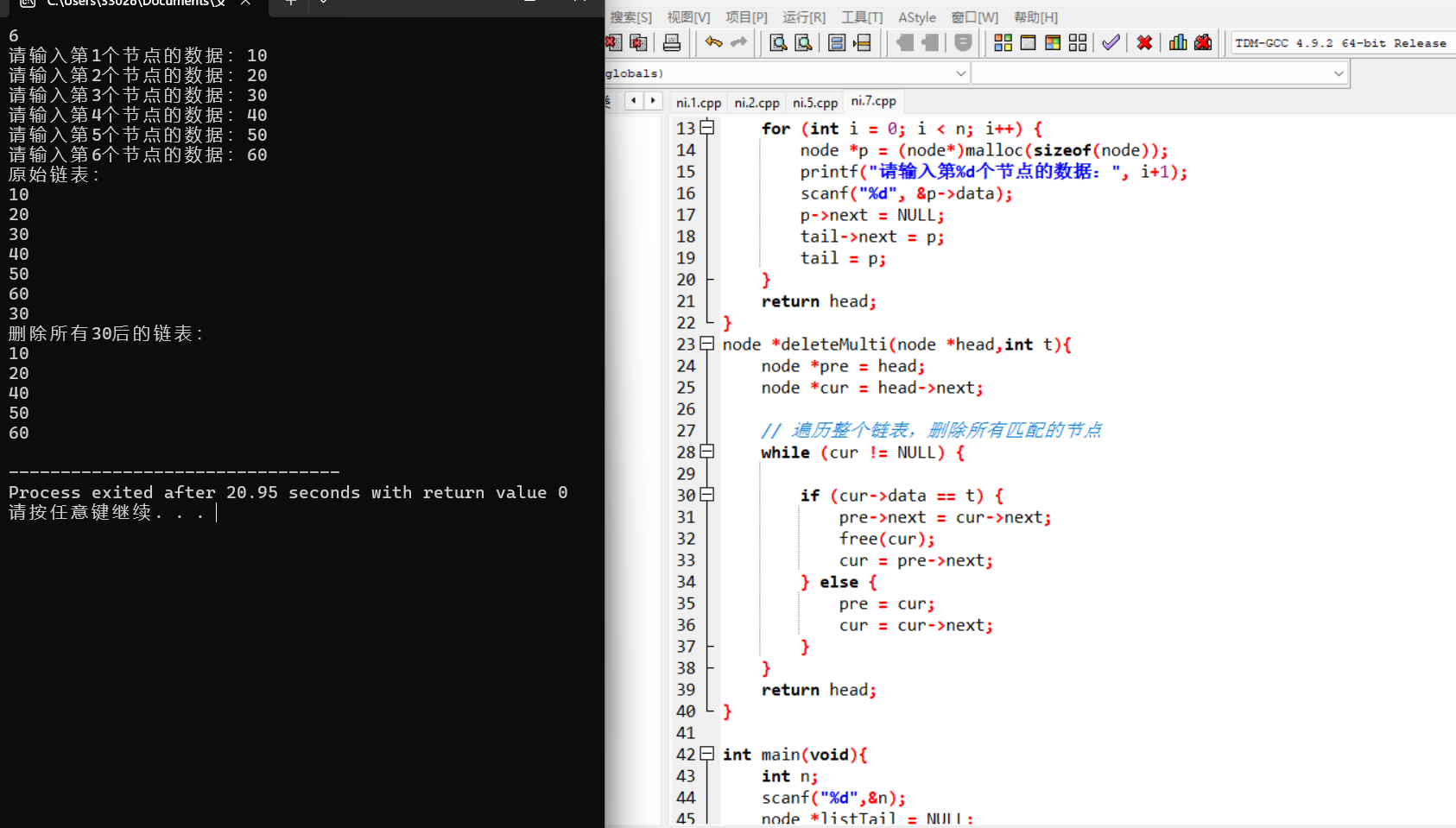Image resolution: width=1456 pixels, height=828 pixels.
Task: Click the 'while (cur != NULL)' line
Action: (863, 452)
